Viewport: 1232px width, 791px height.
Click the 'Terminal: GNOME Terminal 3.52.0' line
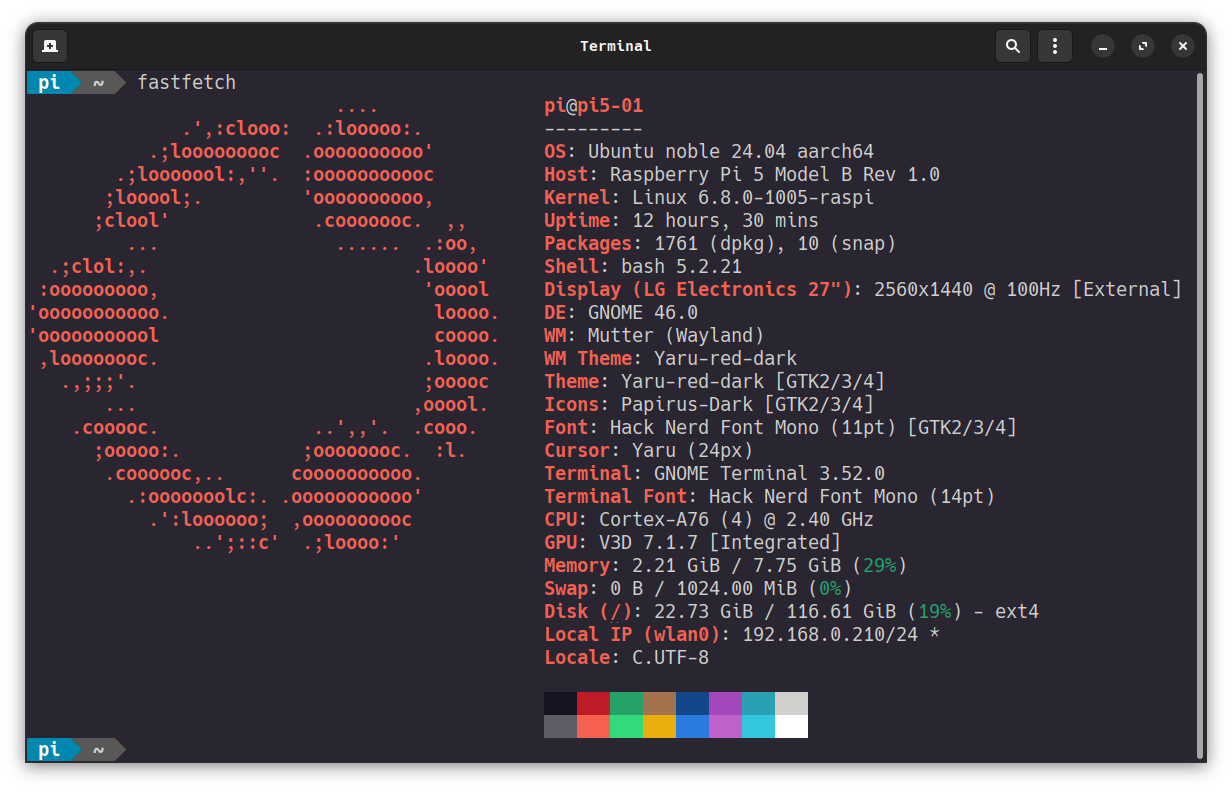point(715,474)
